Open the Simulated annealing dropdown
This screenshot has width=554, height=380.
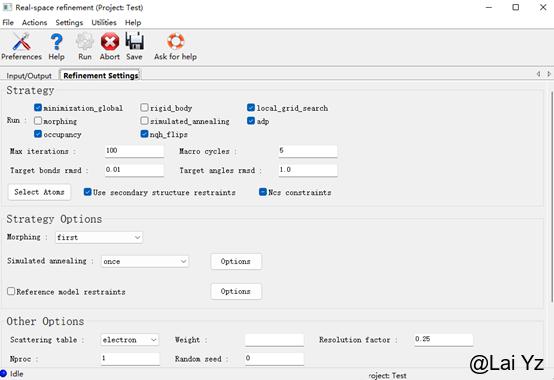pos(145,261)
